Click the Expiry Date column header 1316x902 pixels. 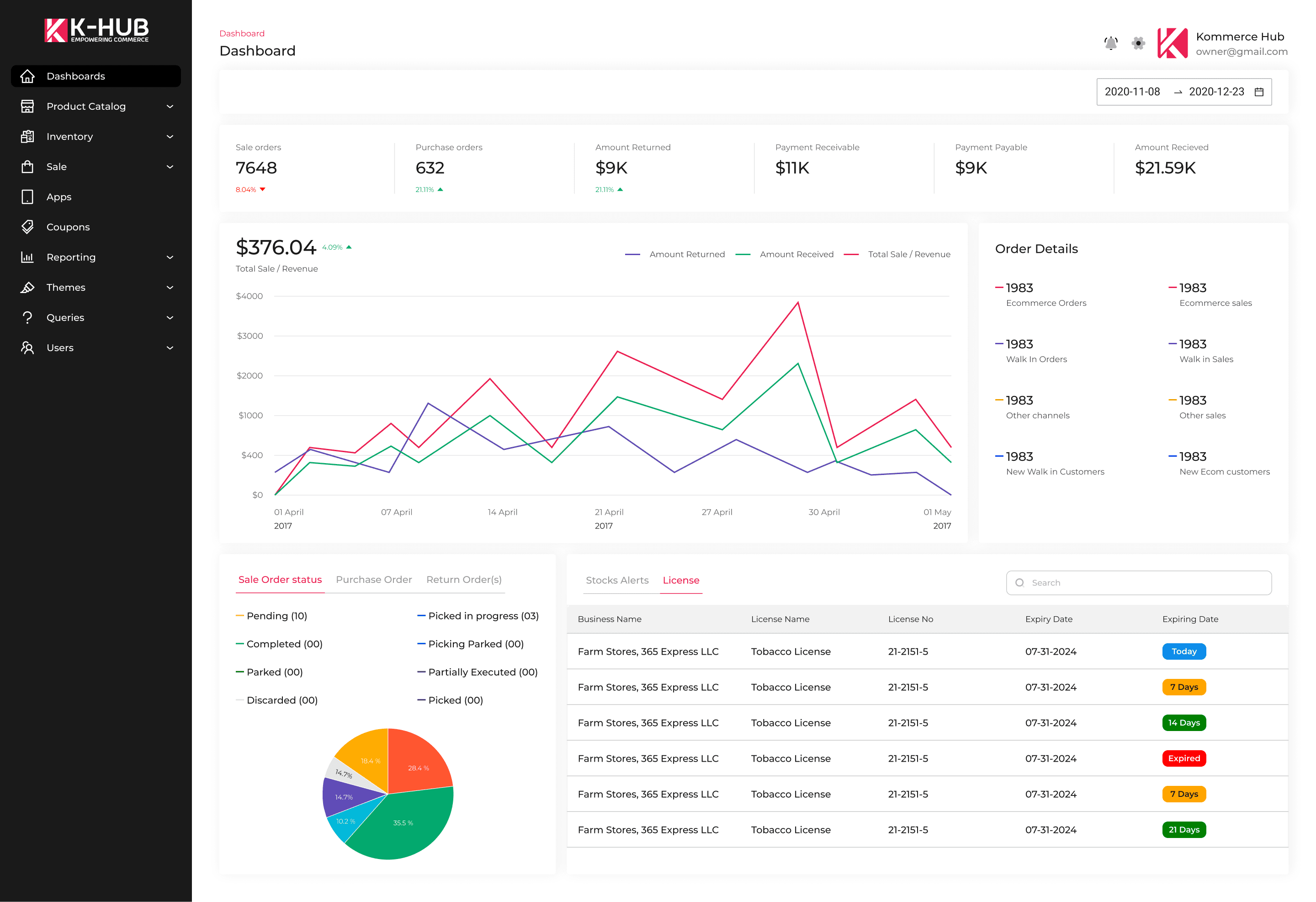click(x=1048, y=619)
